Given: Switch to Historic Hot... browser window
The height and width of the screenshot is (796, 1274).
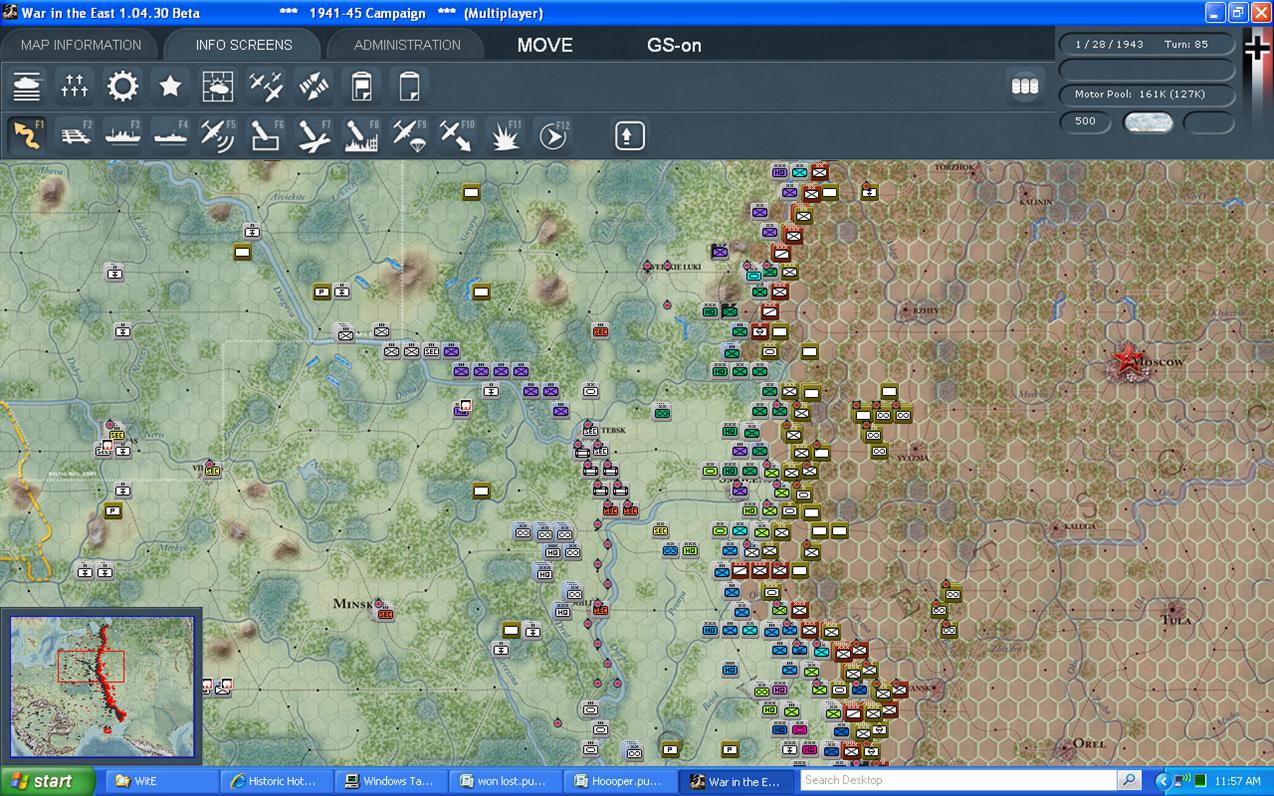Looking at the screenshot, I should (x=274, y=781).
